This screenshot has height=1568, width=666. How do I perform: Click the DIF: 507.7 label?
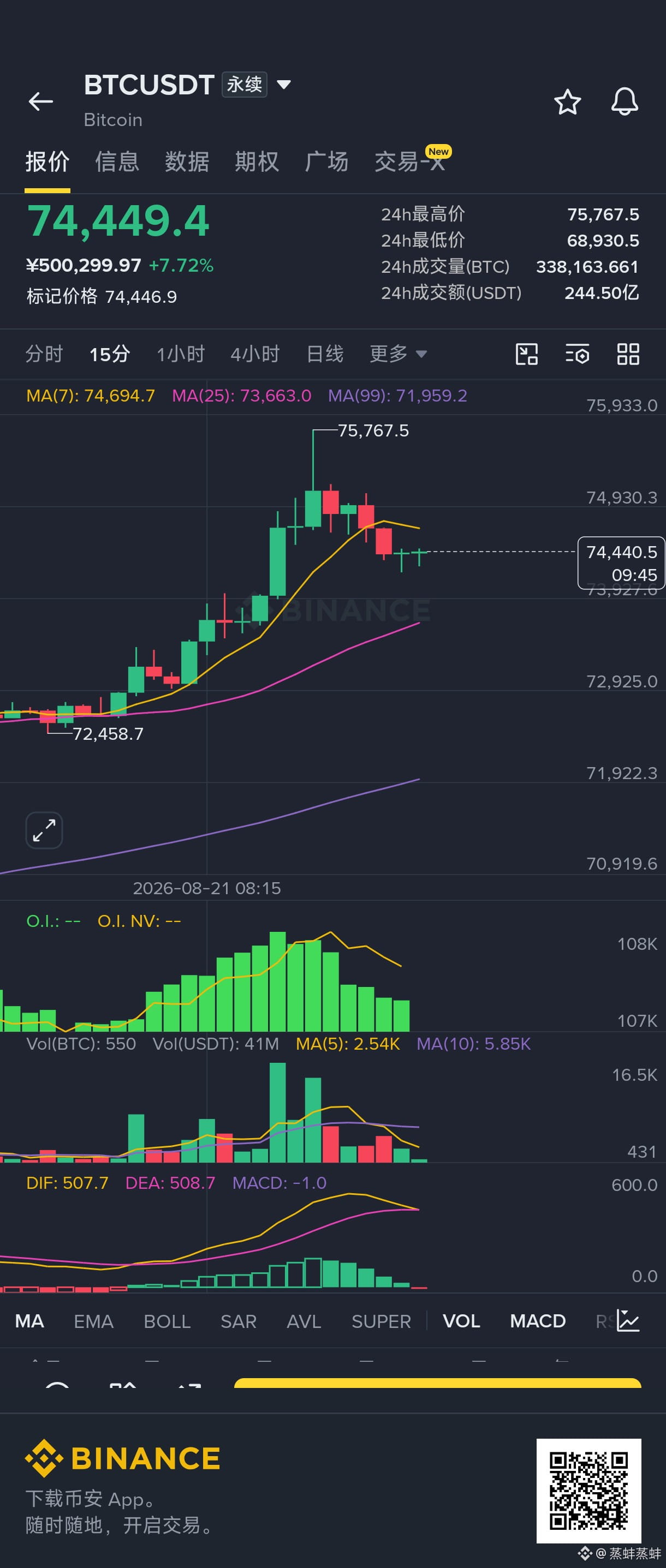[x=67, y=1183]
